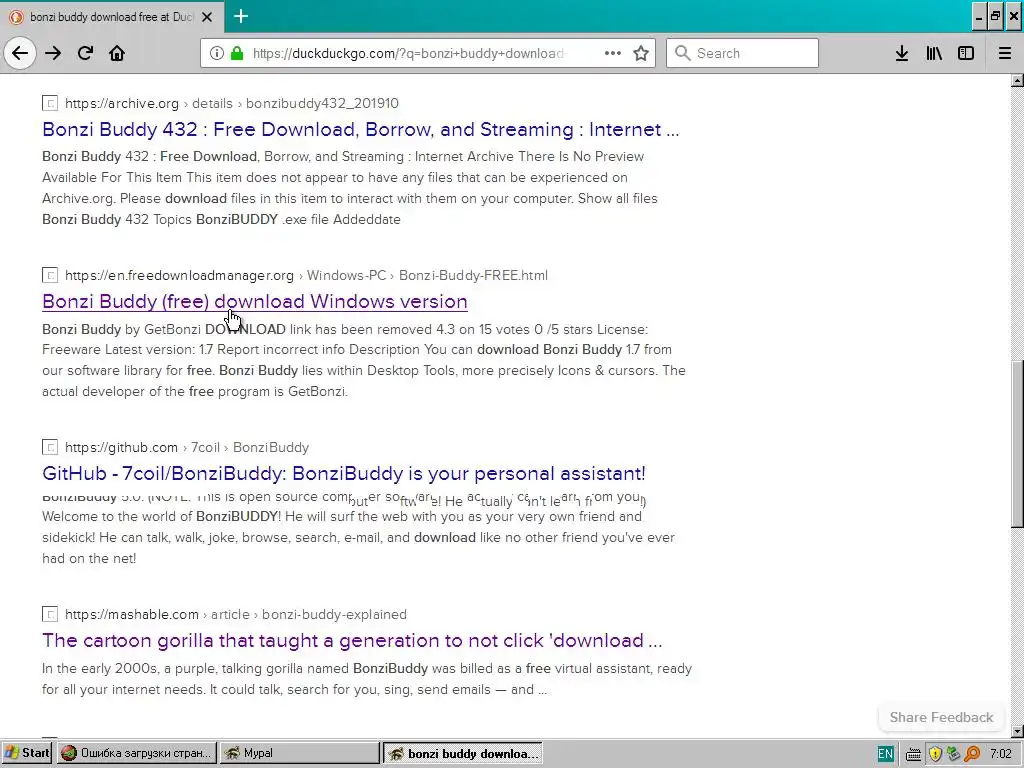Click the 7:02 system clock

1000,754
